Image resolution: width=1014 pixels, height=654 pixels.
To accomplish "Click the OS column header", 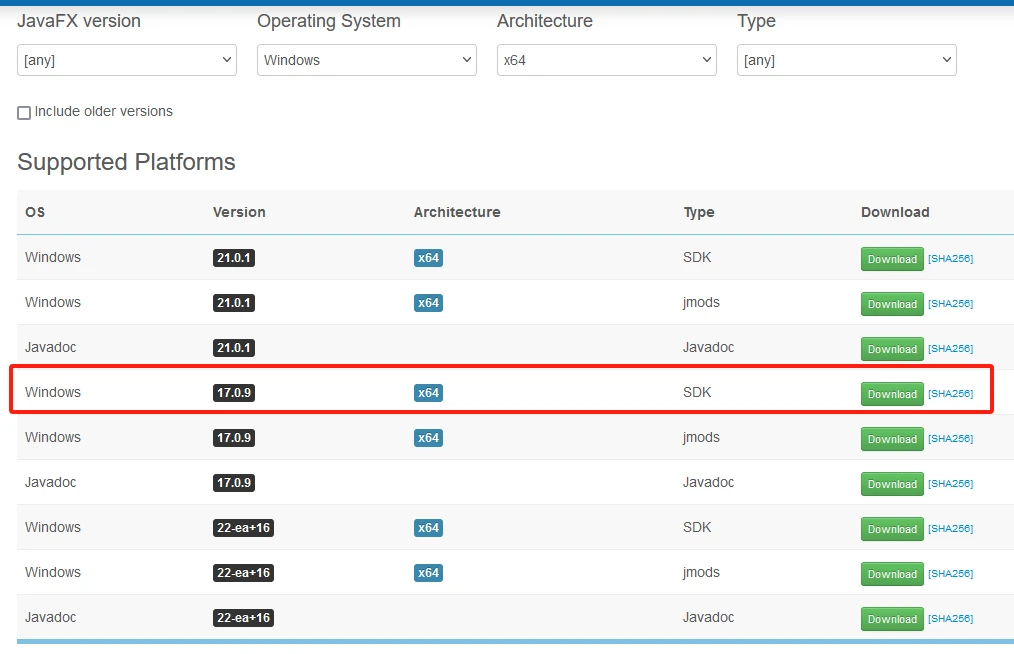I will coord(35,212).
